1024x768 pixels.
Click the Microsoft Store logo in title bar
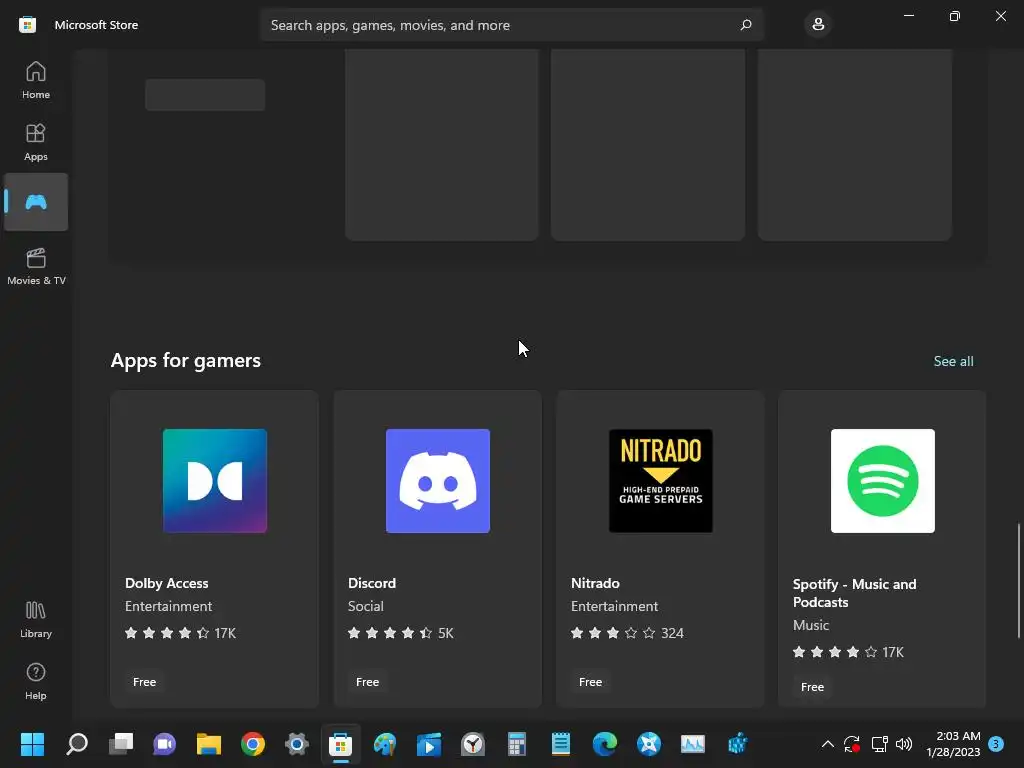pyautogui.click(x=27, y=25)
